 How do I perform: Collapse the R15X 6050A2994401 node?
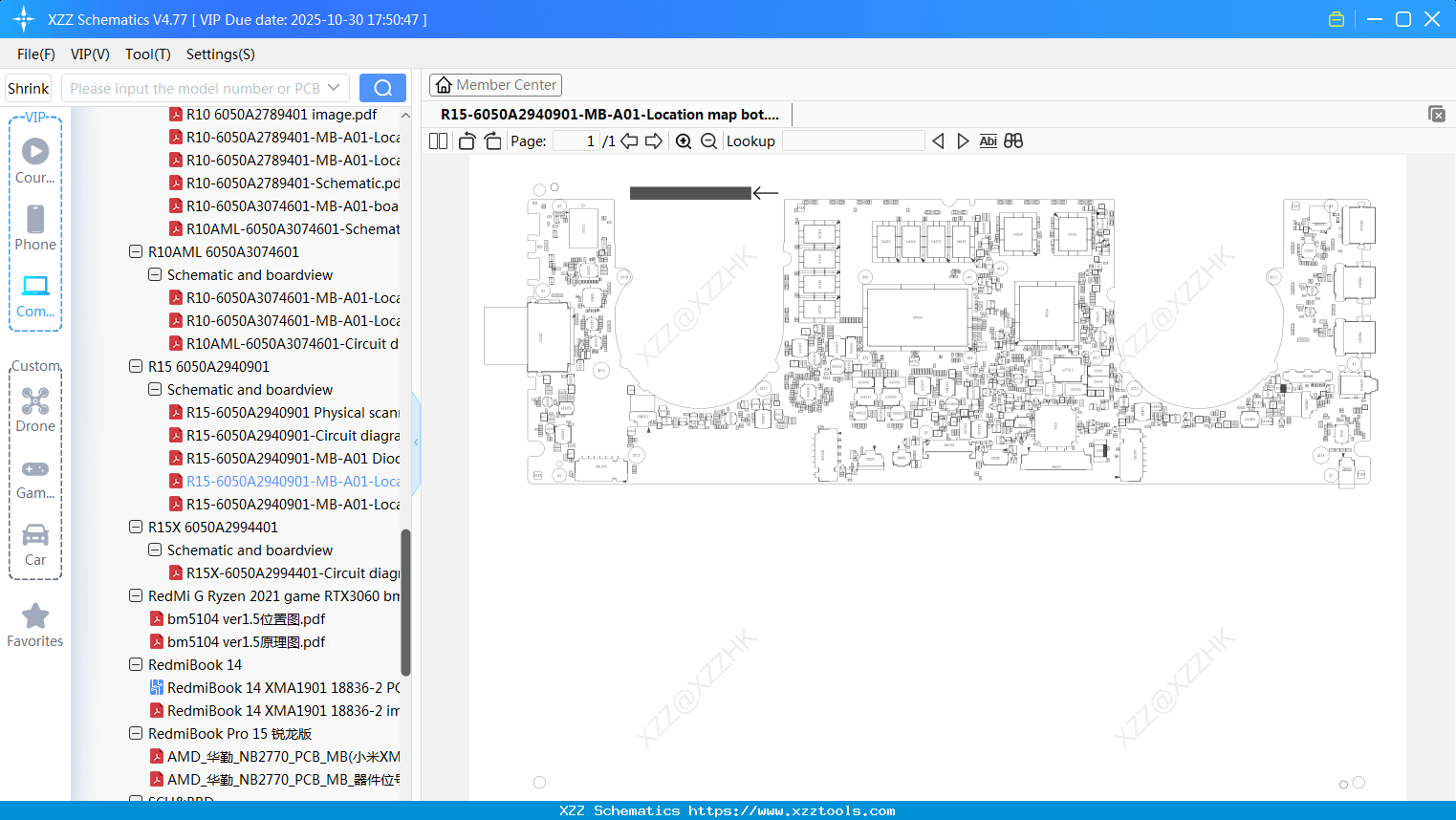point(136,527)
